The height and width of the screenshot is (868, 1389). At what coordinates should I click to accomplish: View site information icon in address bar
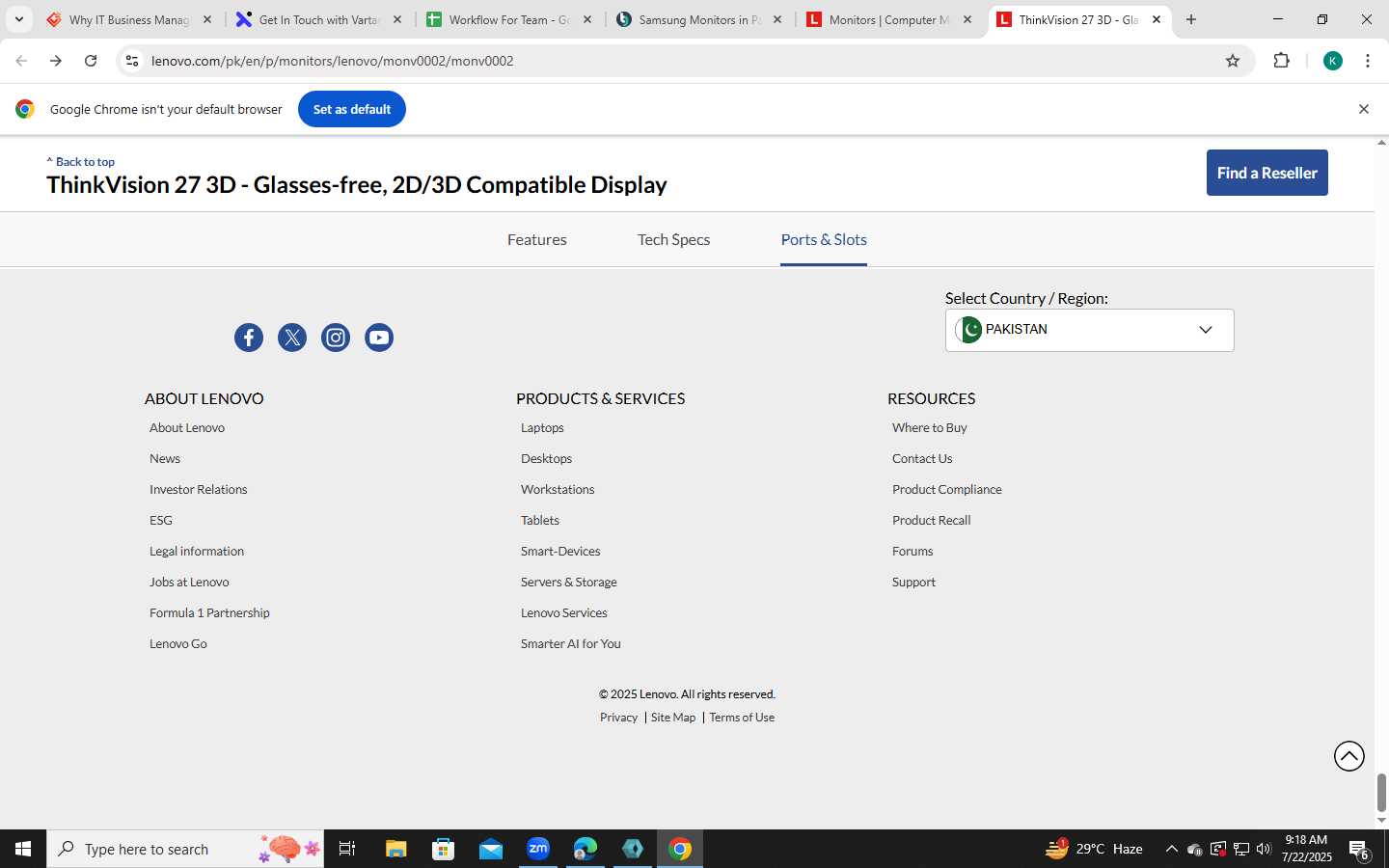point(132,61)
